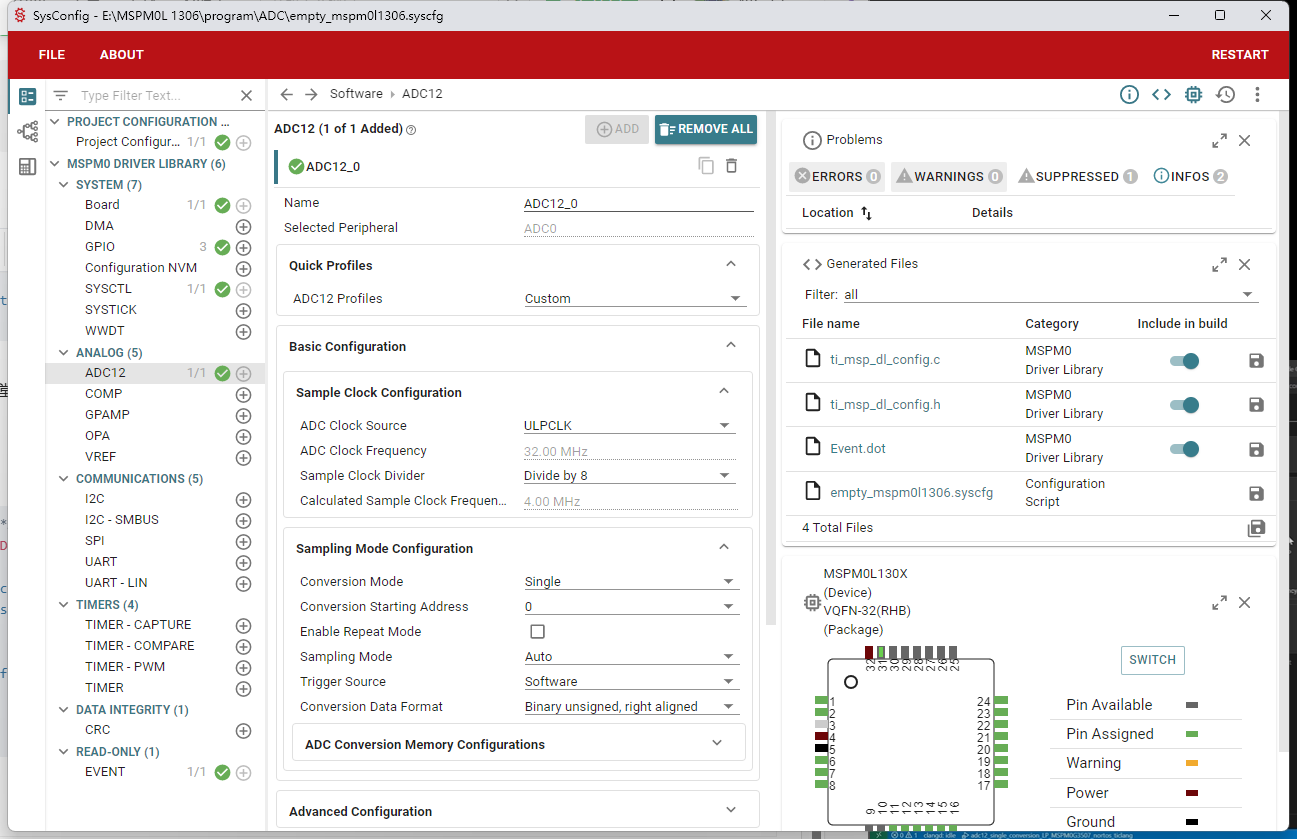
Task: Close the Generated Files panel
Action: pos(1245,265)
